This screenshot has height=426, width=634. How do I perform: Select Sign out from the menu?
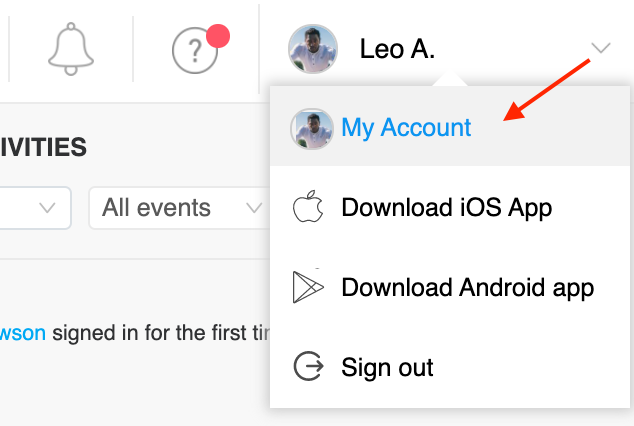tap(387, 367)
